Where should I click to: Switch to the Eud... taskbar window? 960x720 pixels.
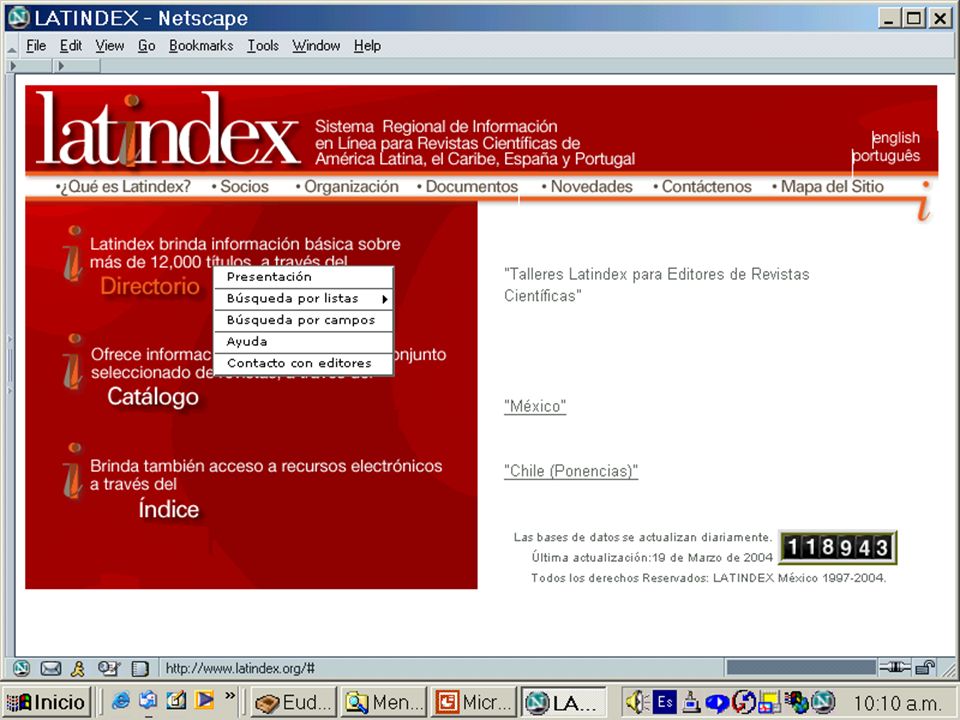(x=295, y=702)
